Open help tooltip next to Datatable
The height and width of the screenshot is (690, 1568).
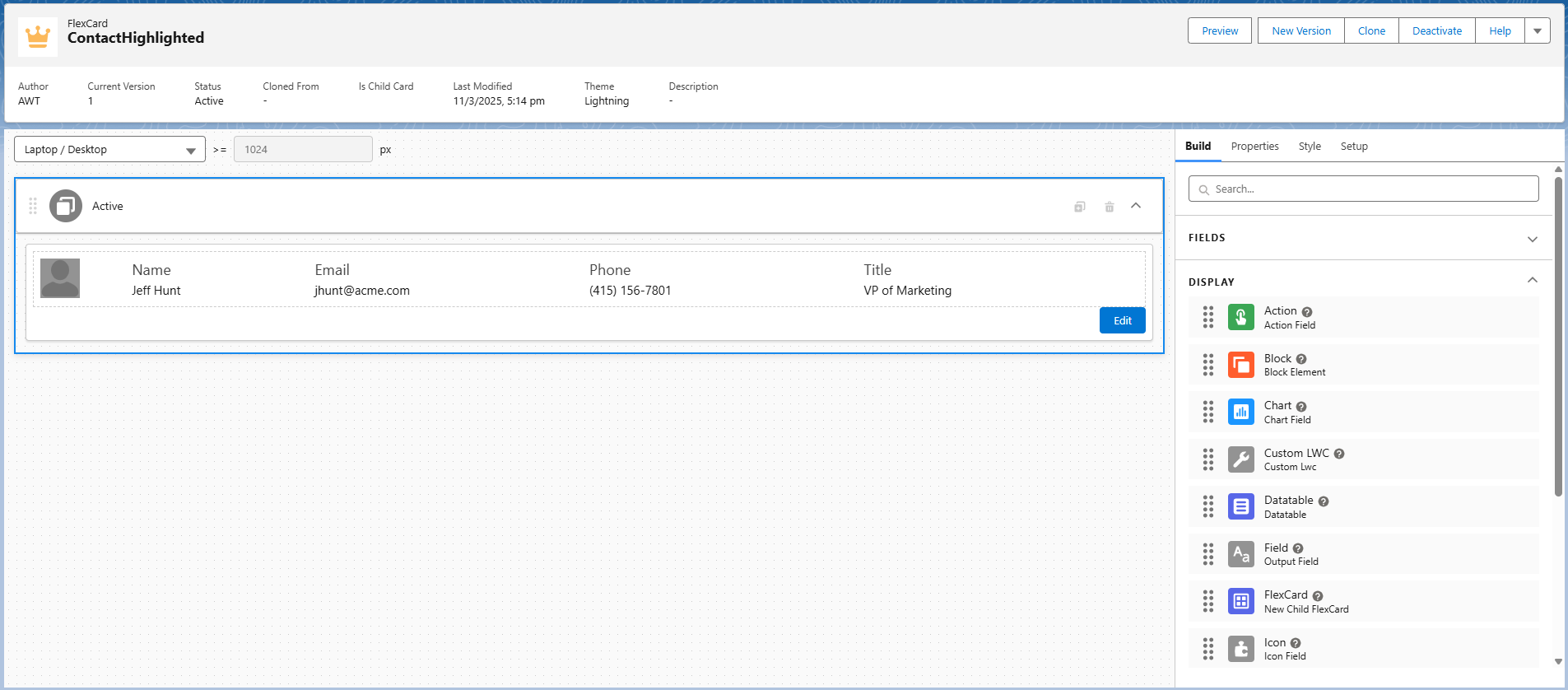[1323, 501]
